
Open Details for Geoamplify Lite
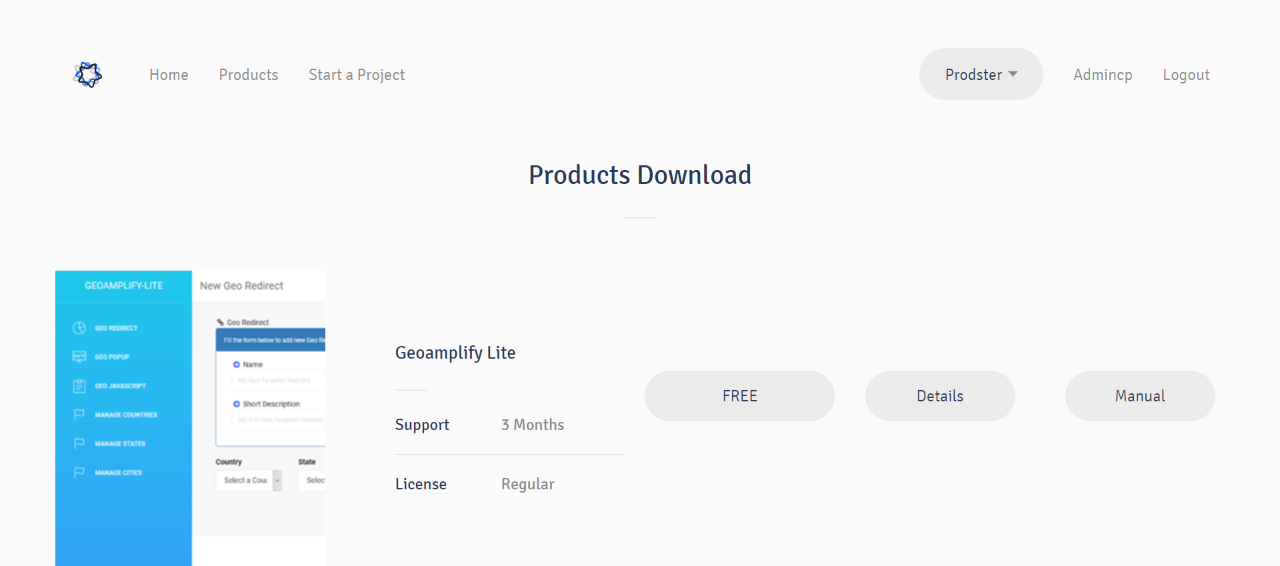[x=940, y=396]
